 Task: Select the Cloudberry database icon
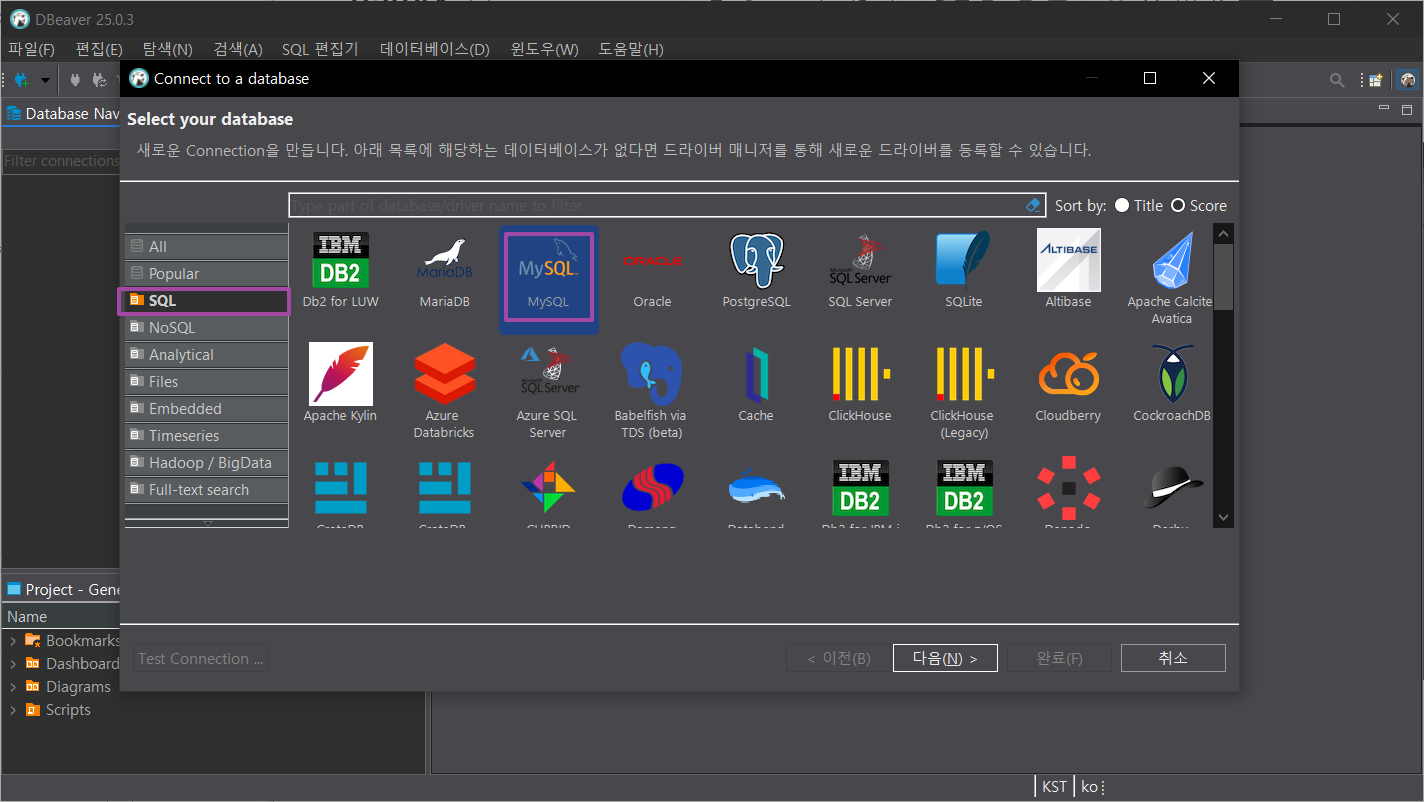tap(1068, 373)
